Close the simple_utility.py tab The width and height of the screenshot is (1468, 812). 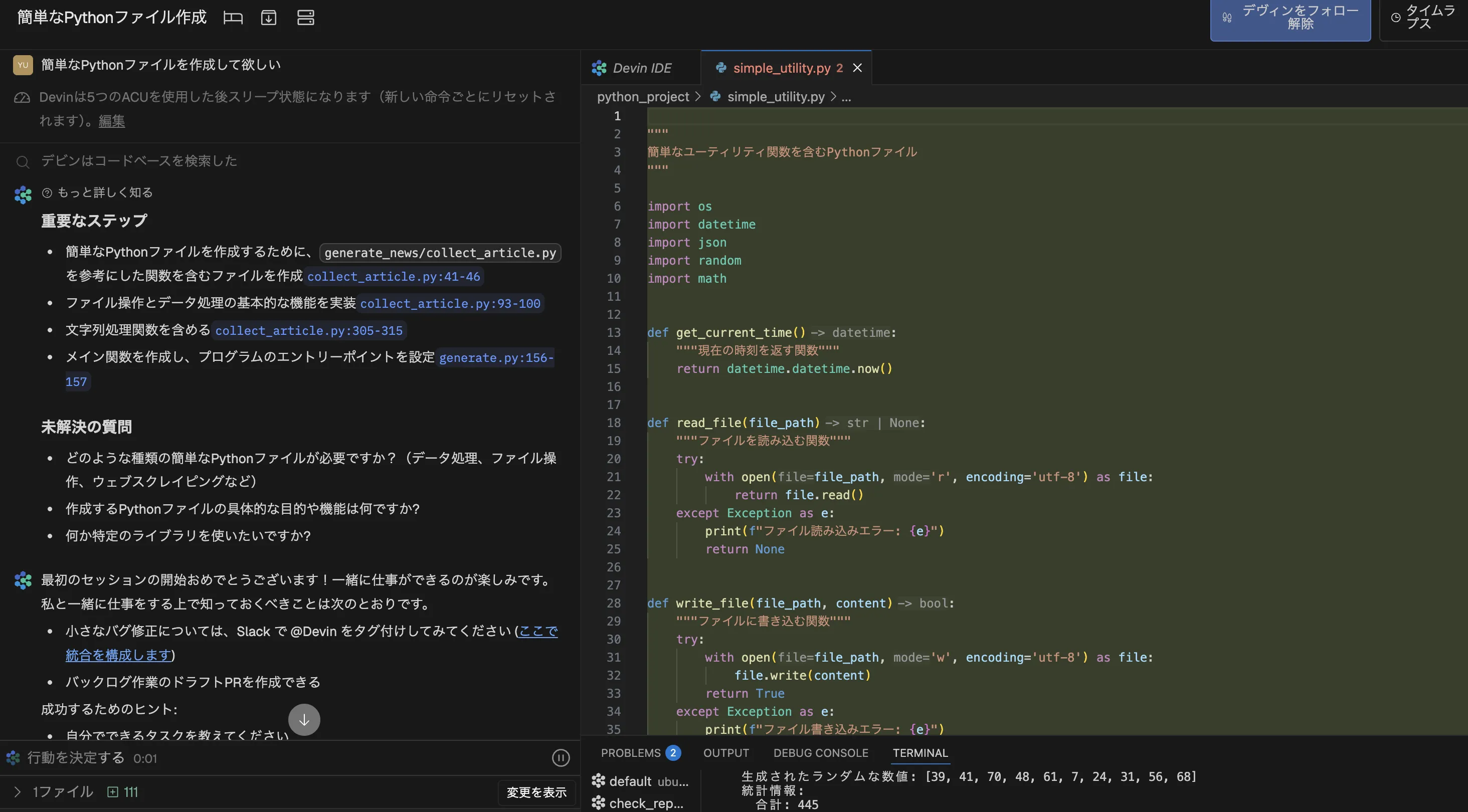pos(857,68)
